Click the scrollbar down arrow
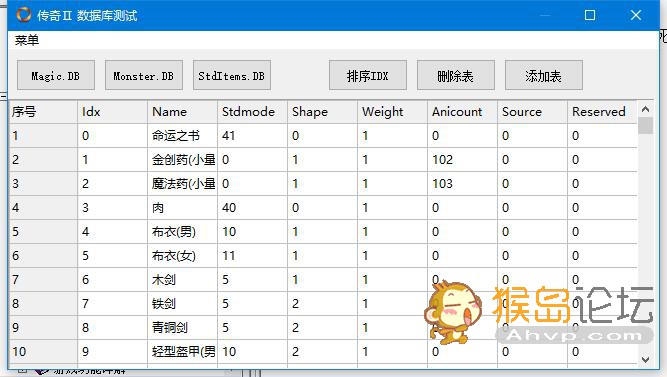The image size is (667, 377). (645, 360)
